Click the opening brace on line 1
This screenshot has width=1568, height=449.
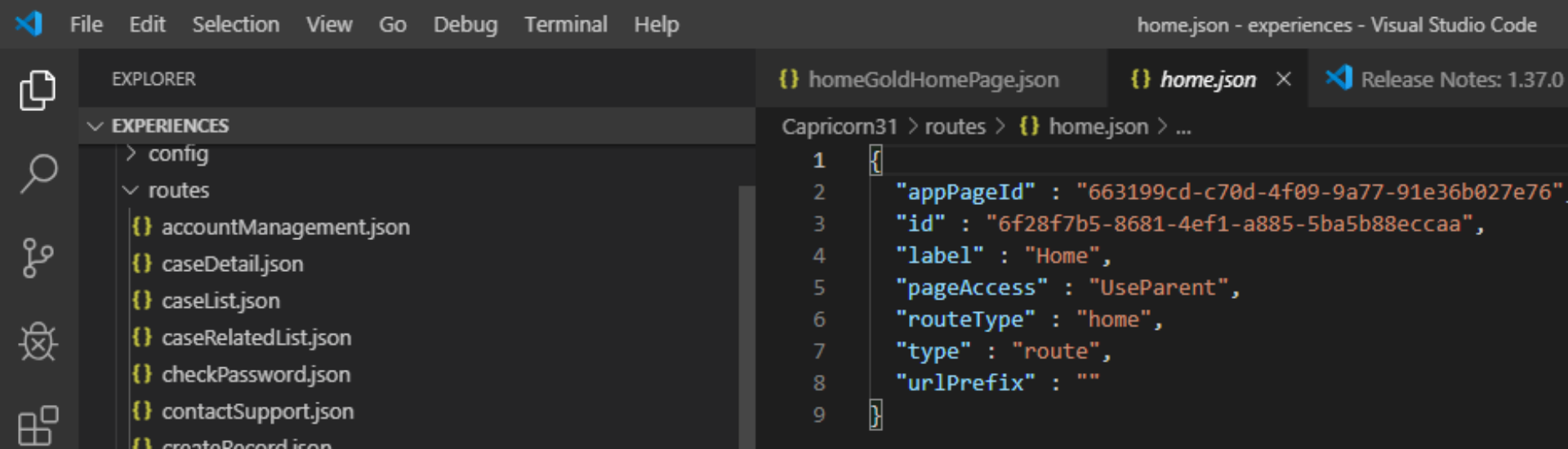click(x=875, y=161)
